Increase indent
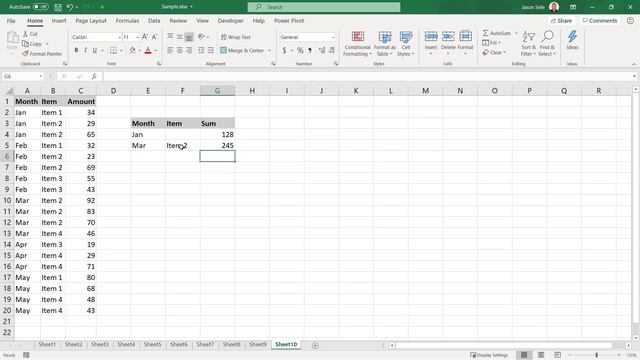 [x=211, y=50]
